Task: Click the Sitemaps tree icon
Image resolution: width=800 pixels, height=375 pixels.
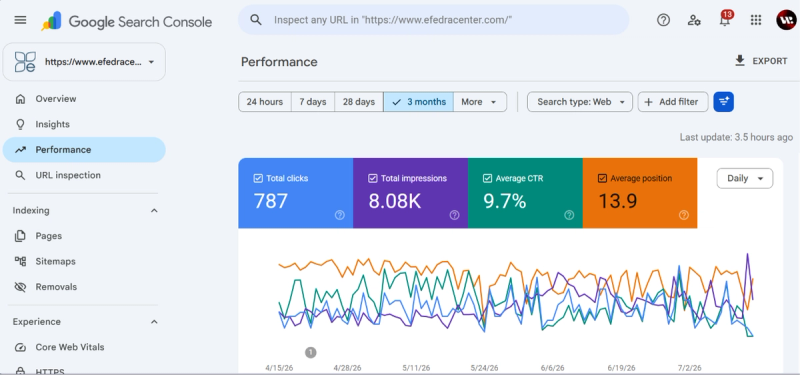Action: [20, 262]
